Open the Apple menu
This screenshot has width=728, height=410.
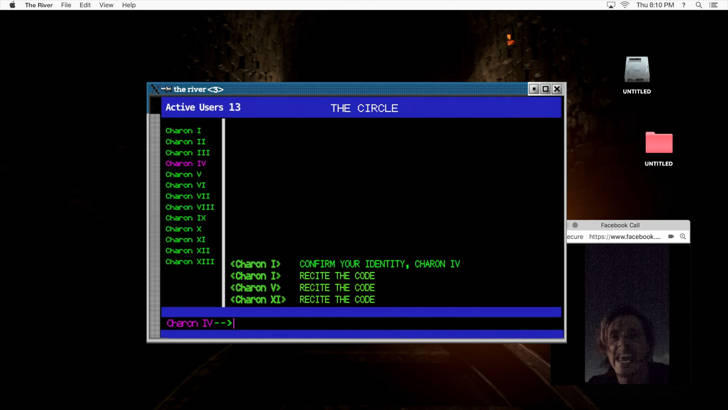pos(12,5)
